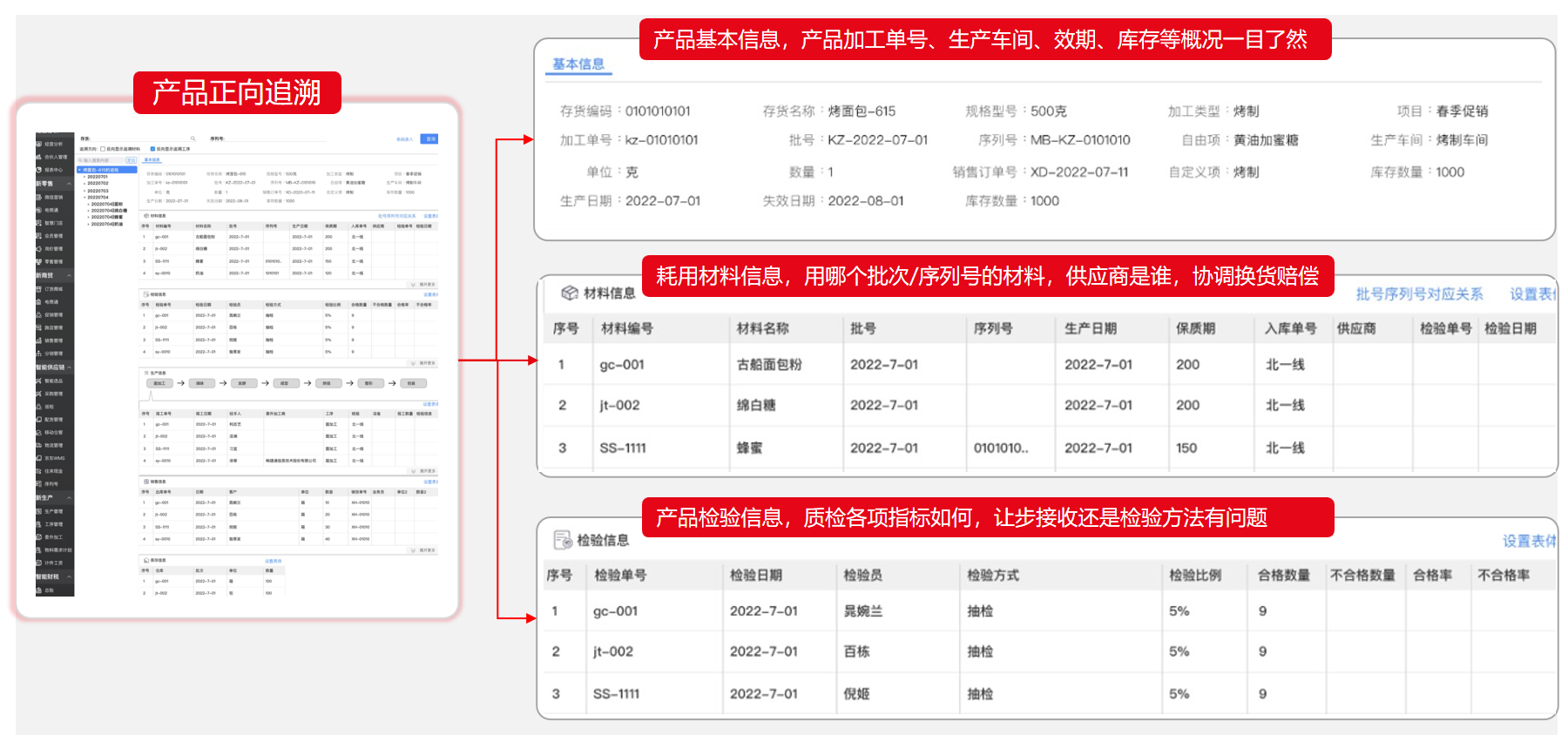Screen dimensions: 1568x735
Task: Open 京东WMS in the dark sidebar
Action: 54,458
